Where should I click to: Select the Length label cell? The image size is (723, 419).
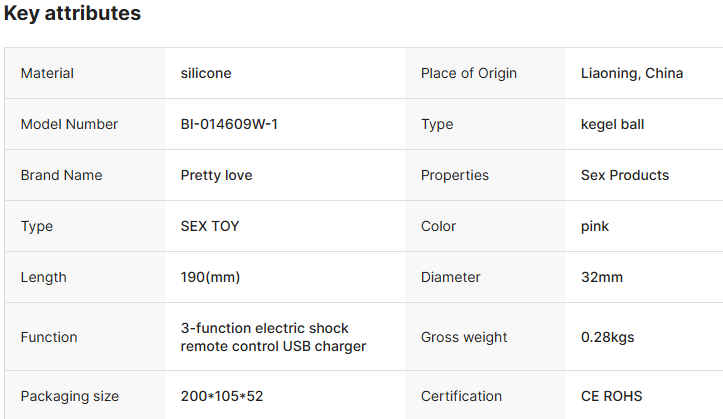click(x=43, y=277)
